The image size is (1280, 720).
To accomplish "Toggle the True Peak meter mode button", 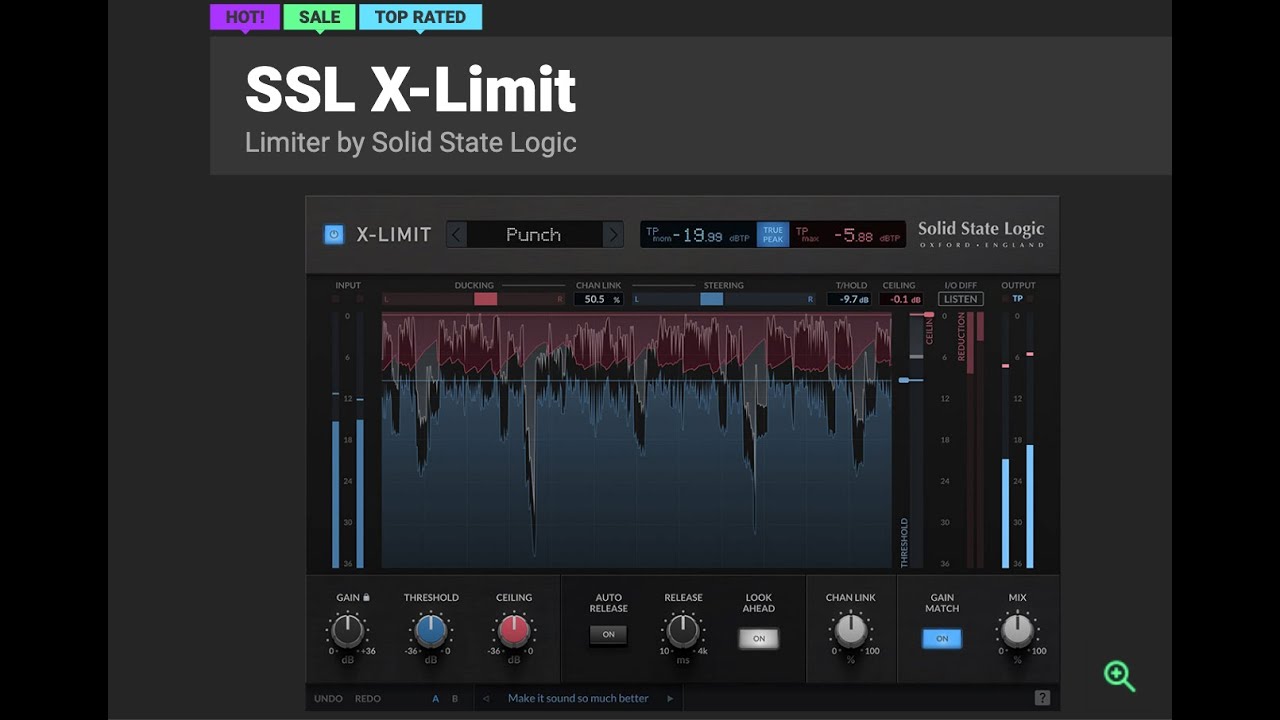I will [773, 234].
